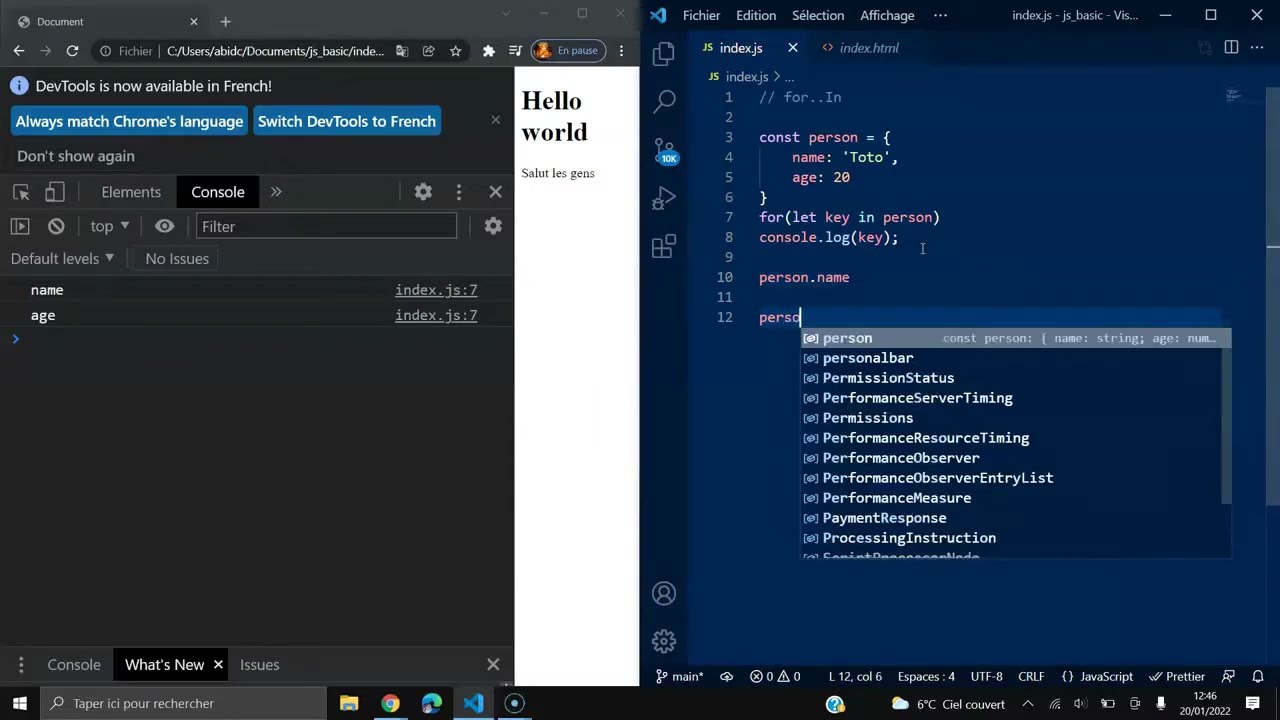
Task: Open the editor More Actions ellipsis
Action: (1257, 48)
